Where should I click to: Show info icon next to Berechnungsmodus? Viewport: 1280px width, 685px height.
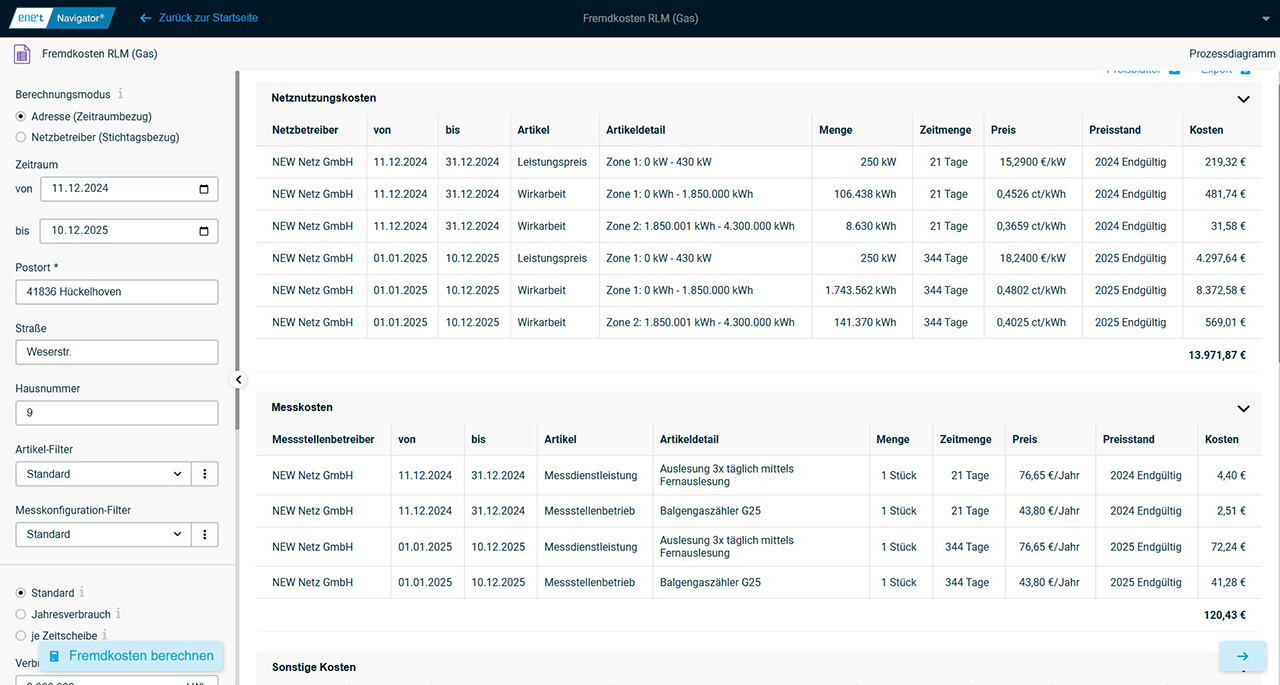pos(121,94)
